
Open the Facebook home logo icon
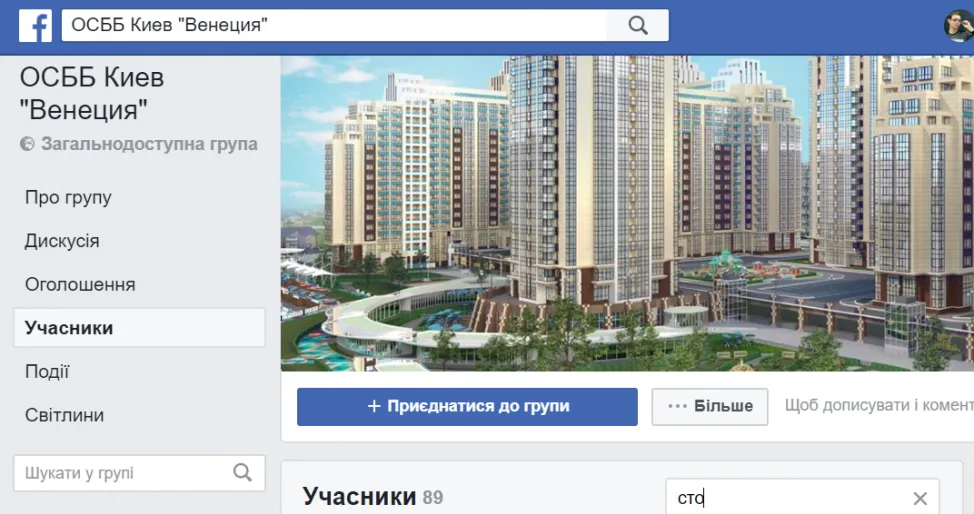coord(35,25)
